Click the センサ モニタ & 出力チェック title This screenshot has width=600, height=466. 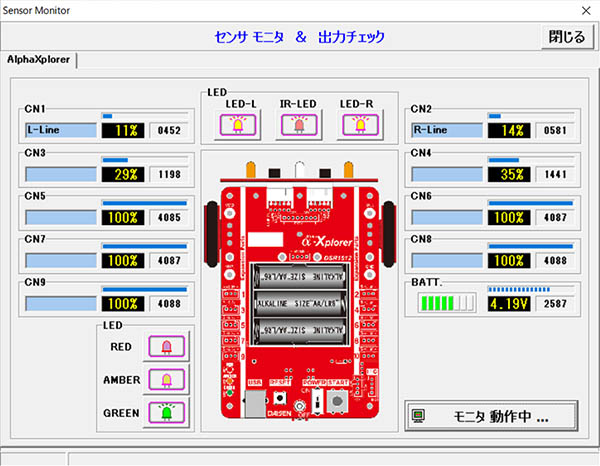tap(299, 37)
